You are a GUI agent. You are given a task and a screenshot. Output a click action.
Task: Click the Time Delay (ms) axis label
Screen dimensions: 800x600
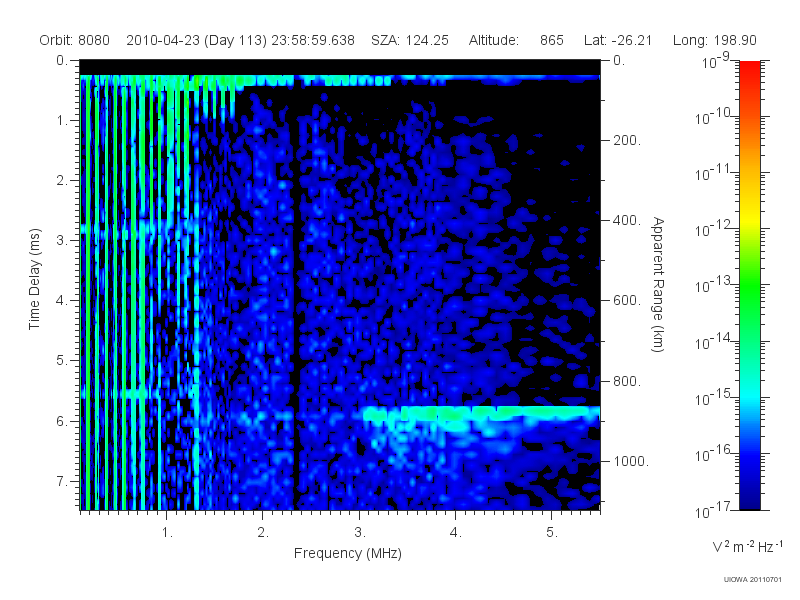click(x=34, y=279)
